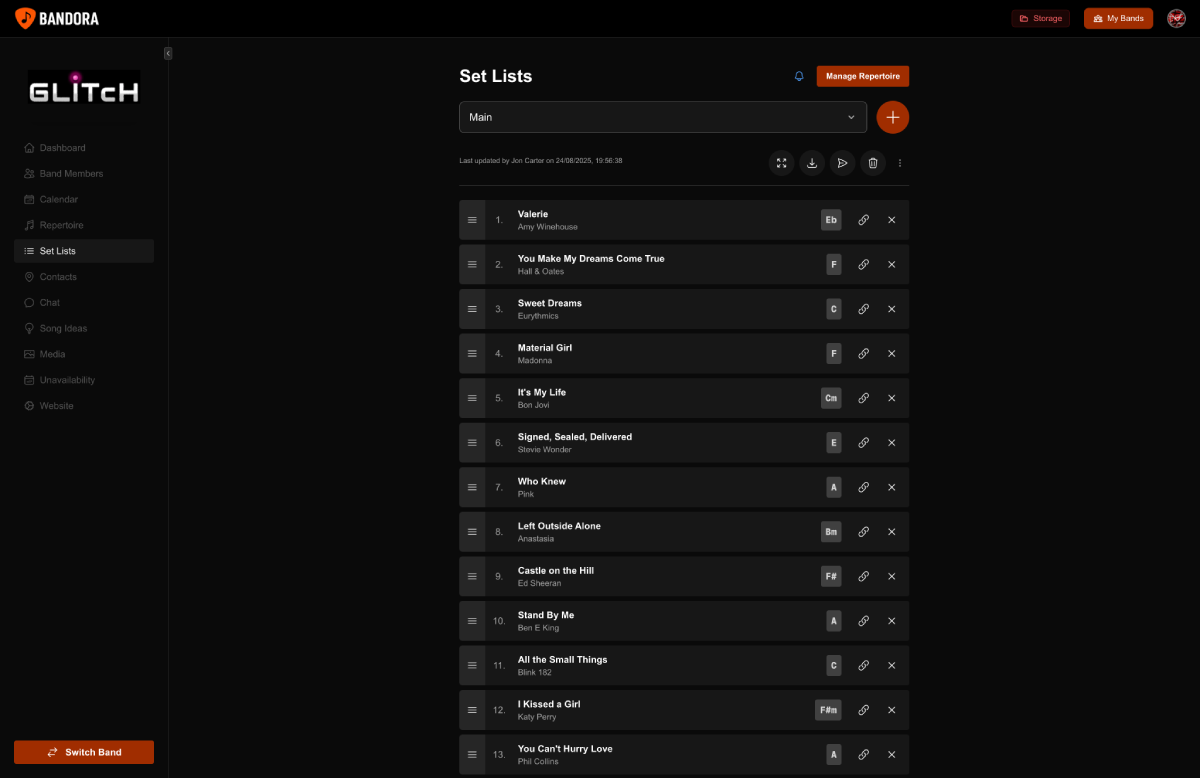Download the Main set list
Screen dimensions: 1200x778
[x=811, y=162]
